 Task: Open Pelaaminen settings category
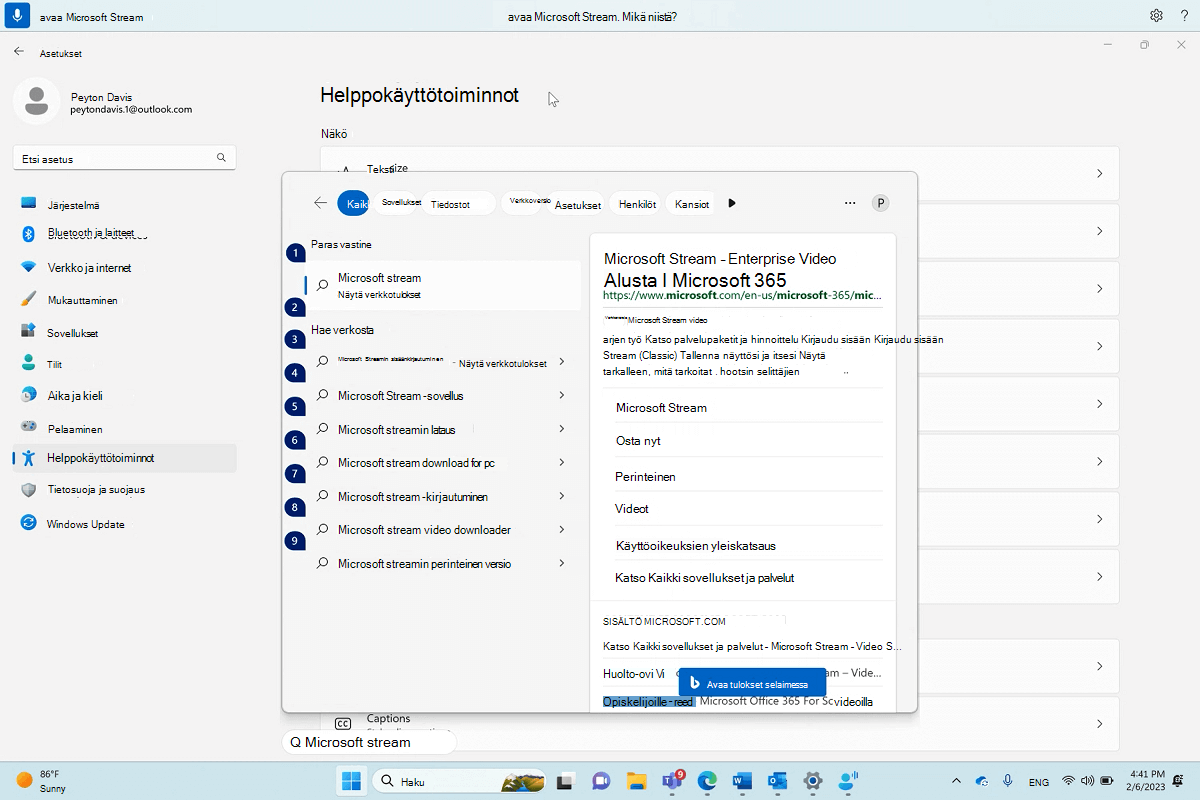pos(125,429)
